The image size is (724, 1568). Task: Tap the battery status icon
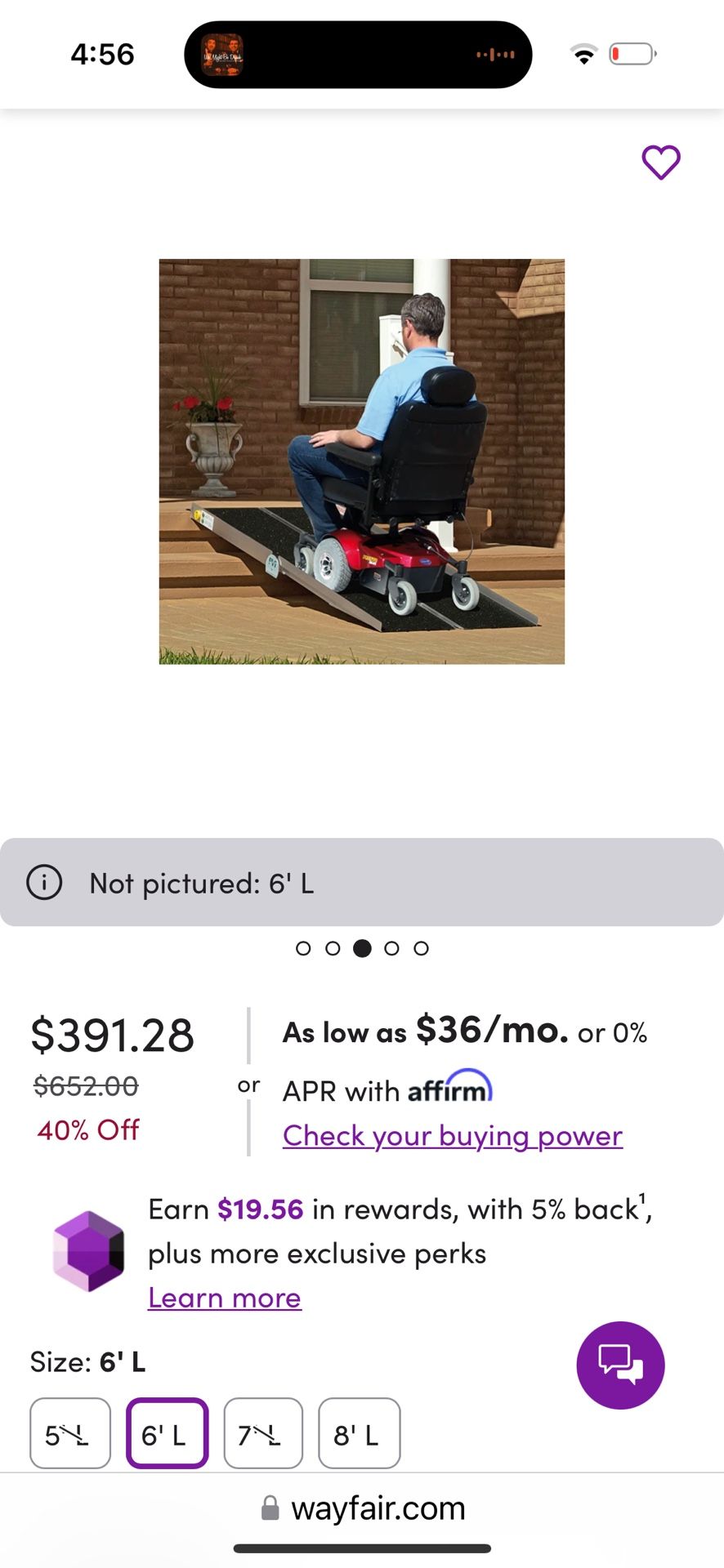(632, 55)
